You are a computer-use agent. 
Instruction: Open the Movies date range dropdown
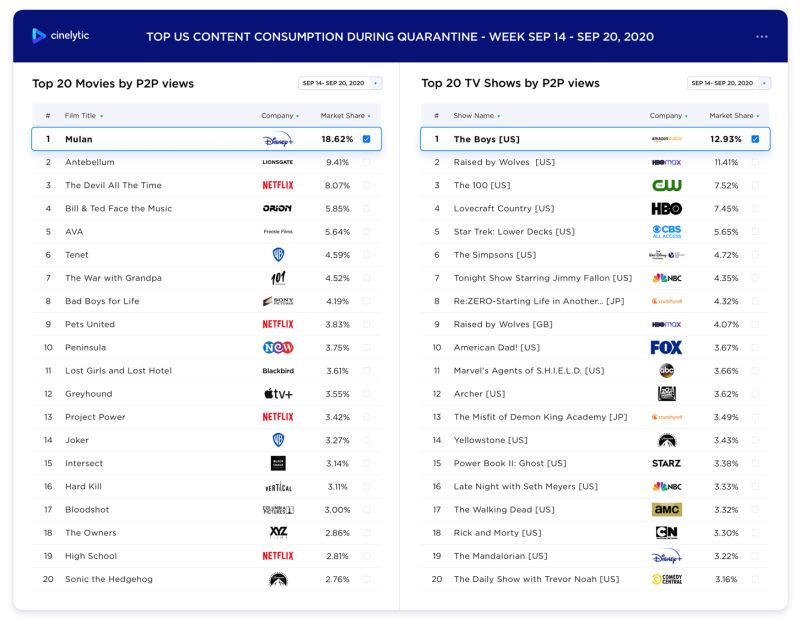point(340,83)
